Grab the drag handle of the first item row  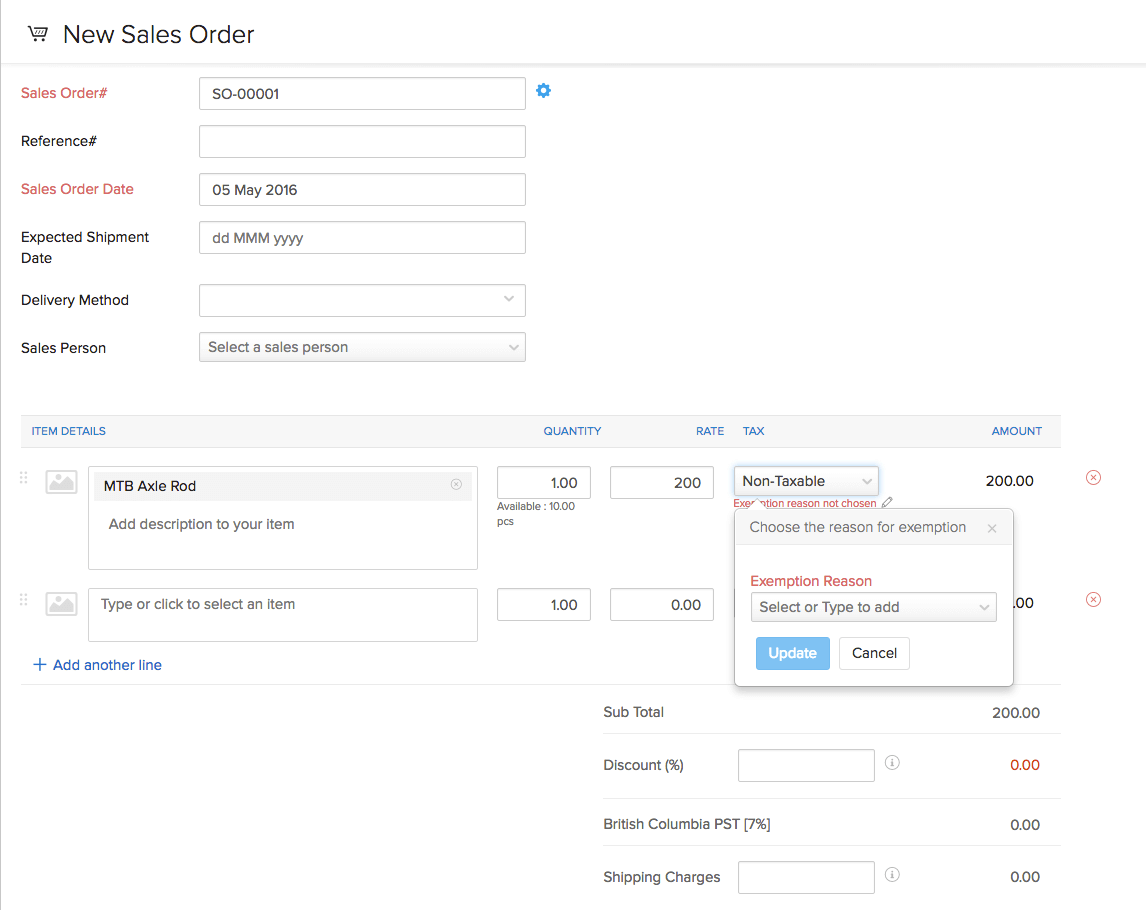click(x=23, y=477)
